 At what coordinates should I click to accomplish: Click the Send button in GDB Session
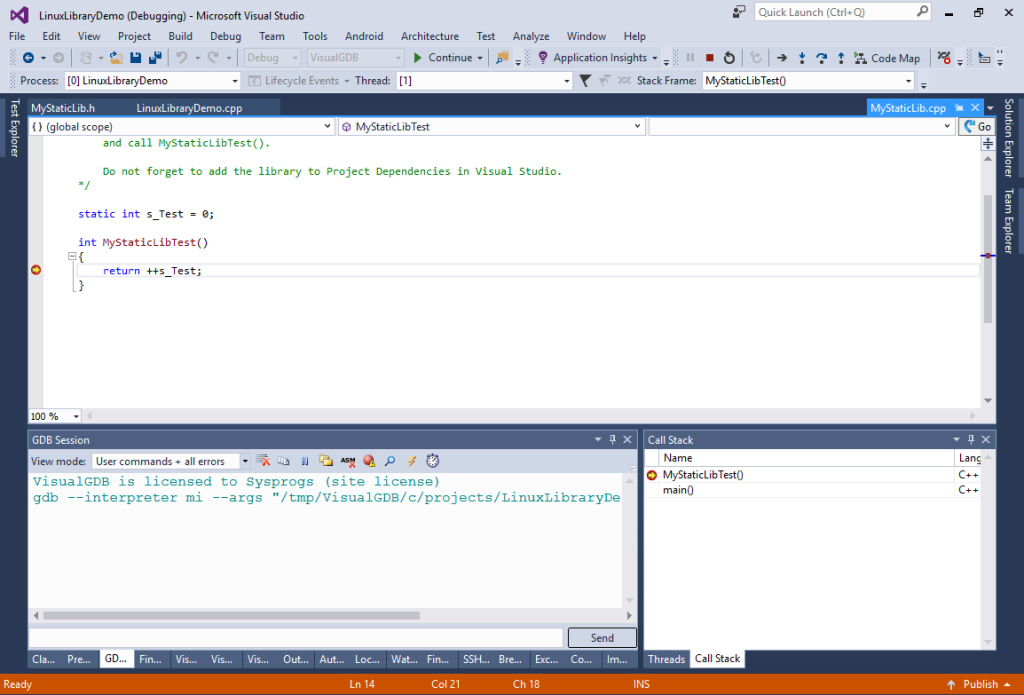601,637
